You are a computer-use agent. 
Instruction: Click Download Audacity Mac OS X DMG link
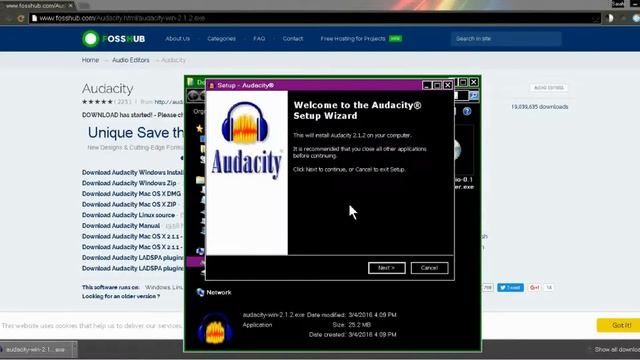[x=131, y=193]
